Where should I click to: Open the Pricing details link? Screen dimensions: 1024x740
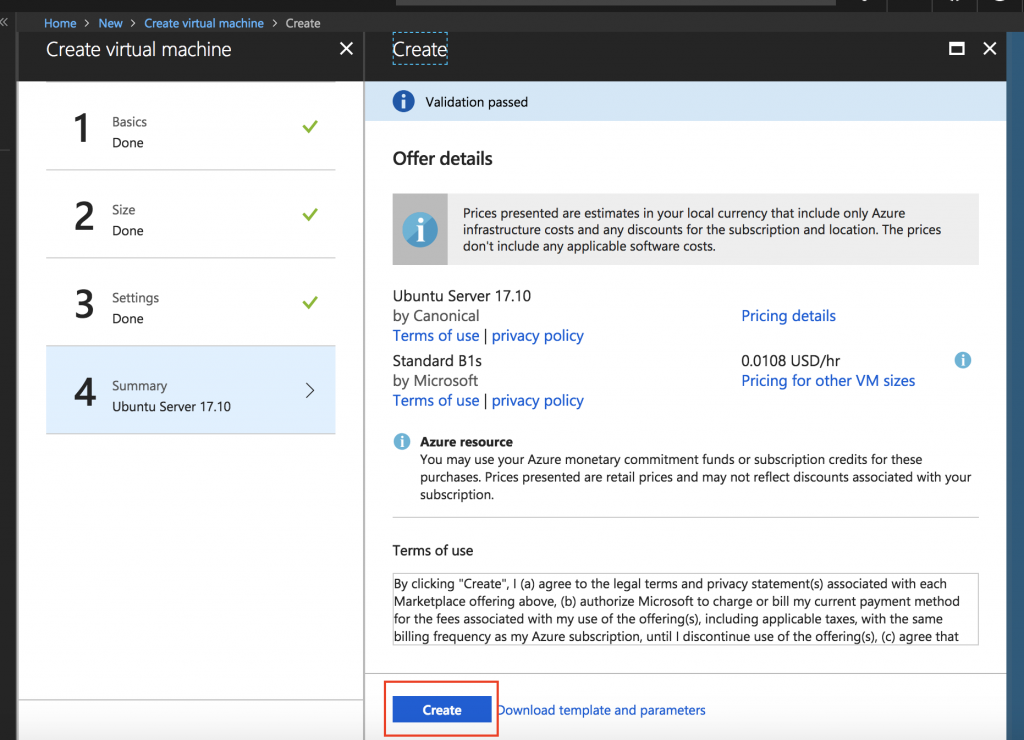click(788, 315)
